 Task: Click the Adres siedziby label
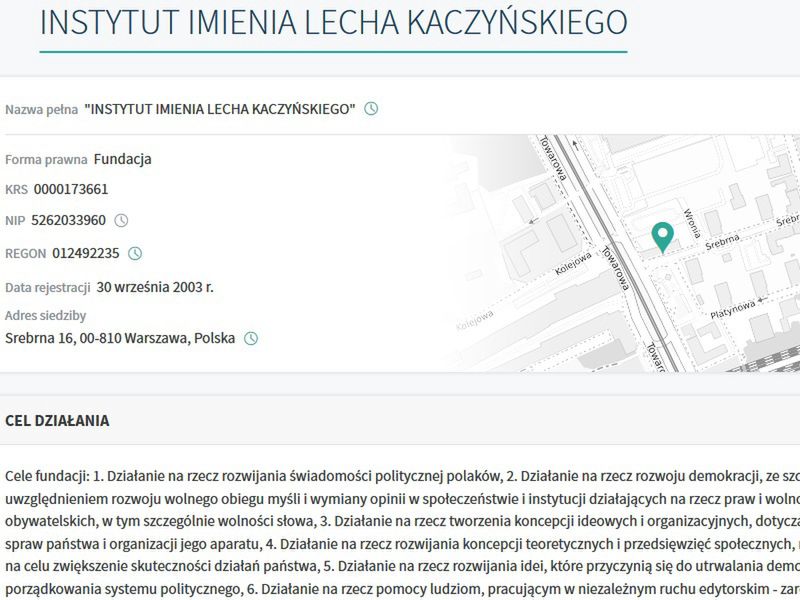(x=45, y=316)
